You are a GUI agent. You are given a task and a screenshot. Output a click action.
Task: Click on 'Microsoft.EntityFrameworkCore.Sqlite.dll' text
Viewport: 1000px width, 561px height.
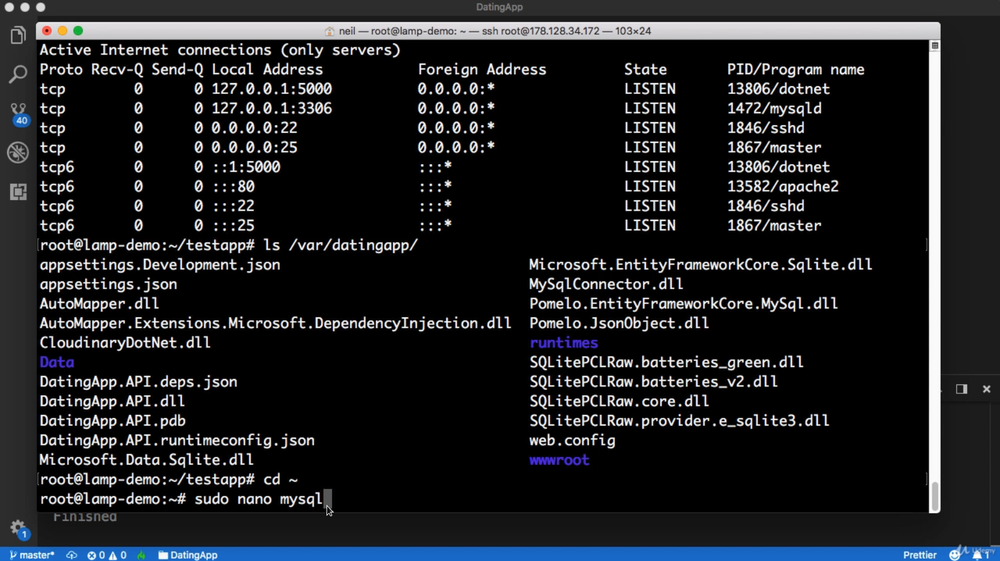(x=701, y=265)
